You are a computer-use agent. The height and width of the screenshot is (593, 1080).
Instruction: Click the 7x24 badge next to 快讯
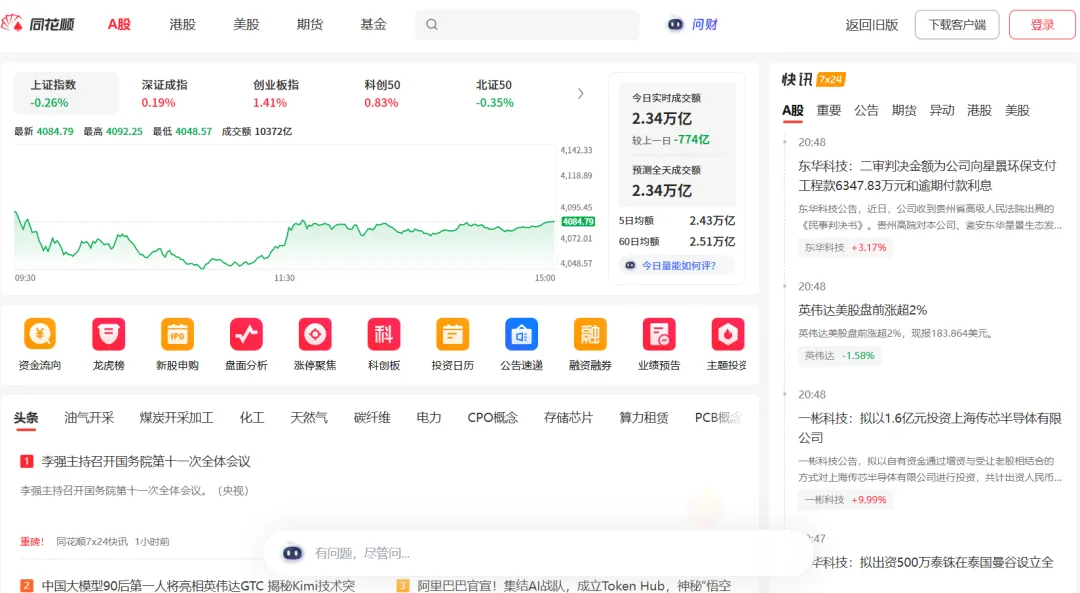coord(831,80)
